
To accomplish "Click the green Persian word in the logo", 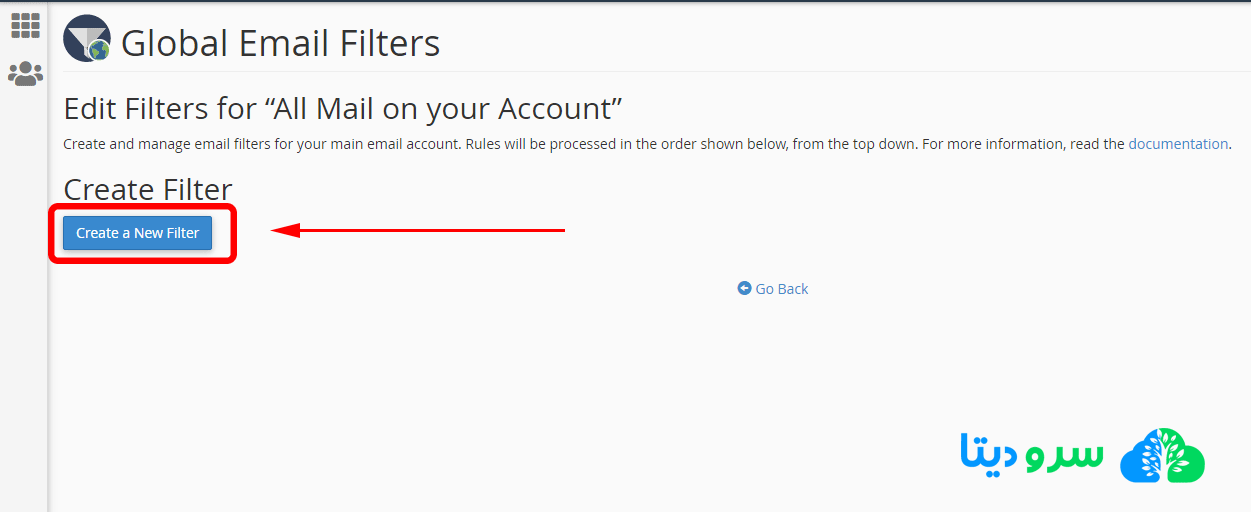I will (1060, 453).
